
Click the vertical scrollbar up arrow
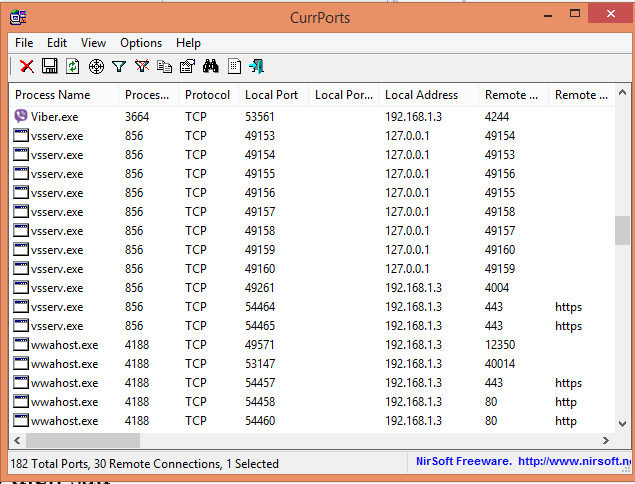click(622, 92)
